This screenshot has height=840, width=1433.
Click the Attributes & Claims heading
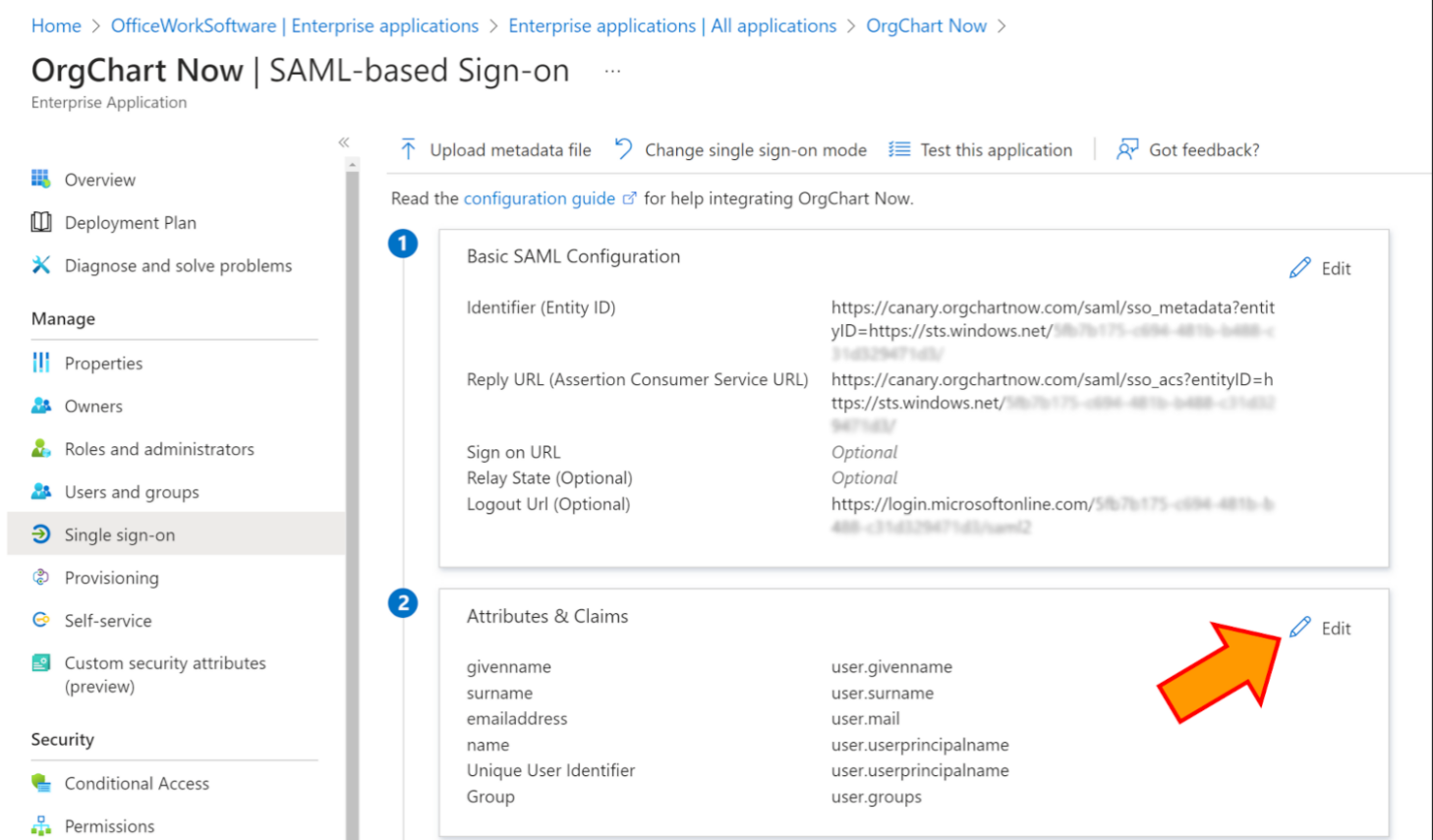pyautogui.click(x=547, y=616)
